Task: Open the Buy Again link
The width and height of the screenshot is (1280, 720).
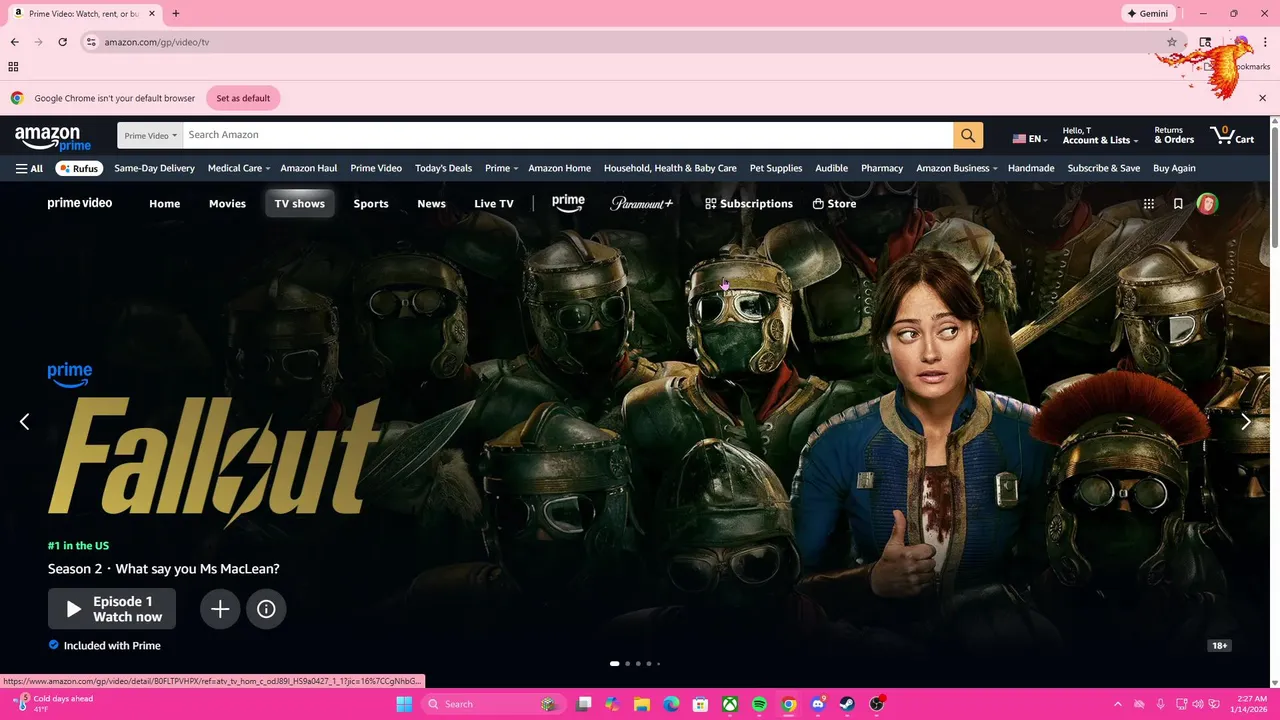Action: click(1174, 168)
